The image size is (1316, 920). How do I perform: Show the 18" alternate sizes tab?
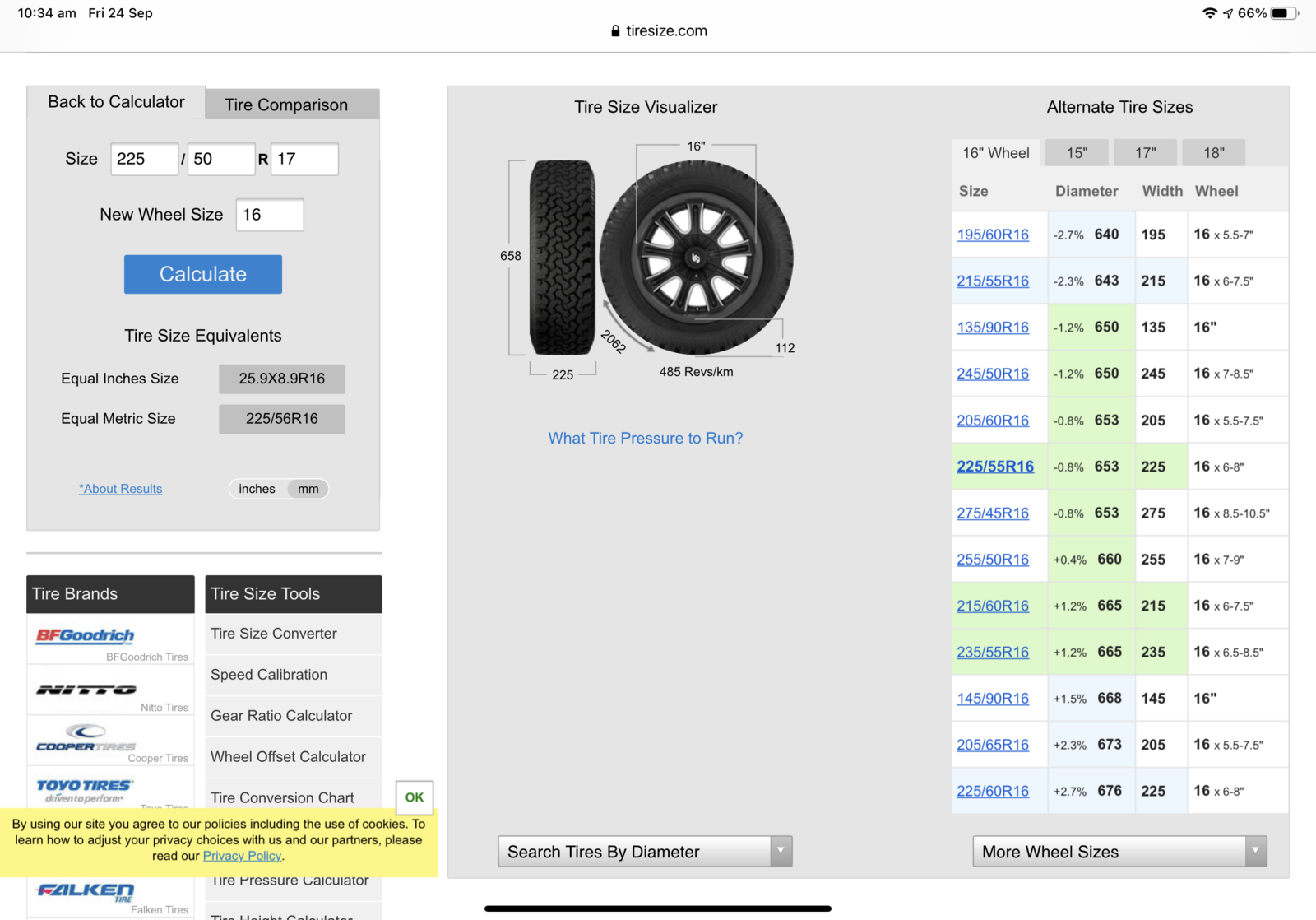coord(1213,153)
